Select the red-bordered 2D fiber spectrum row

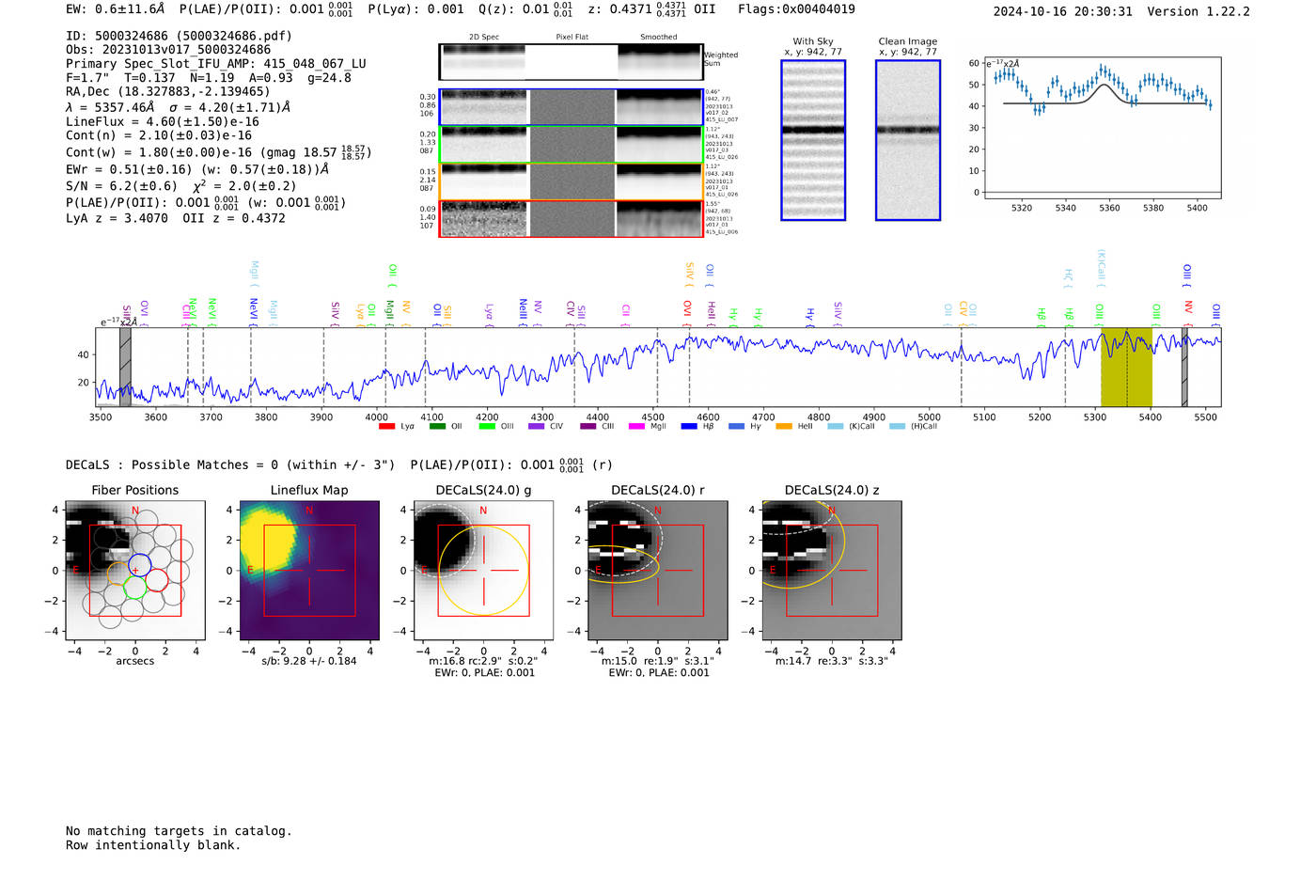(571, 218)
